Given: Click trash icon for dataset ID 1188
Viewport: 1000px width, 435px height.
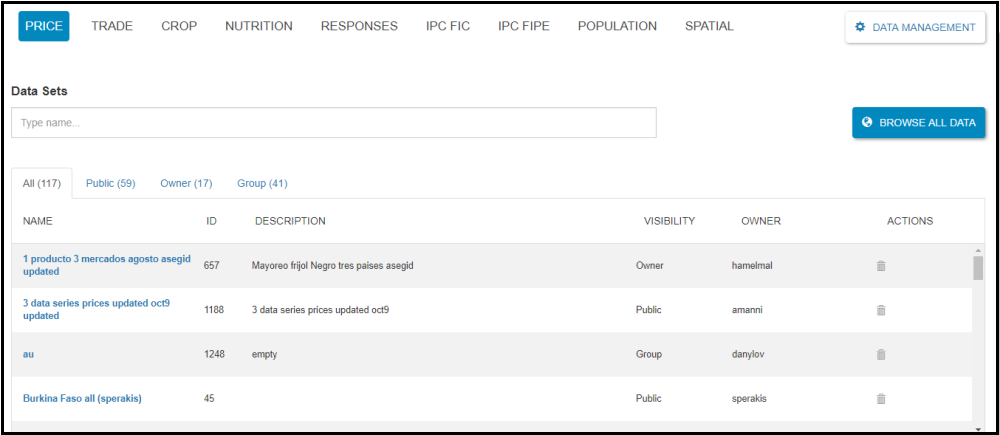Looking at the screenshot, I should [881, 310].
